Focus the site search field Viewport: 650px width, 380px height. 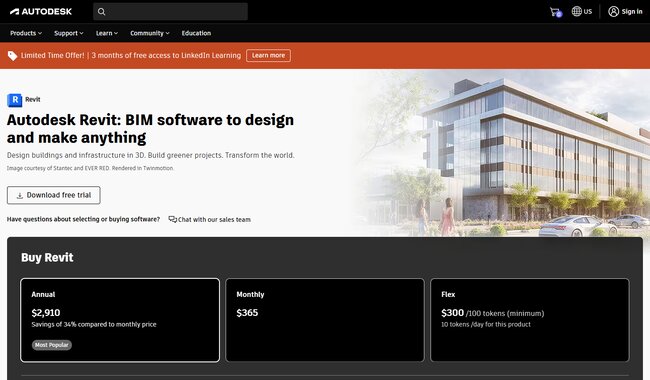[x=170, y=12]
